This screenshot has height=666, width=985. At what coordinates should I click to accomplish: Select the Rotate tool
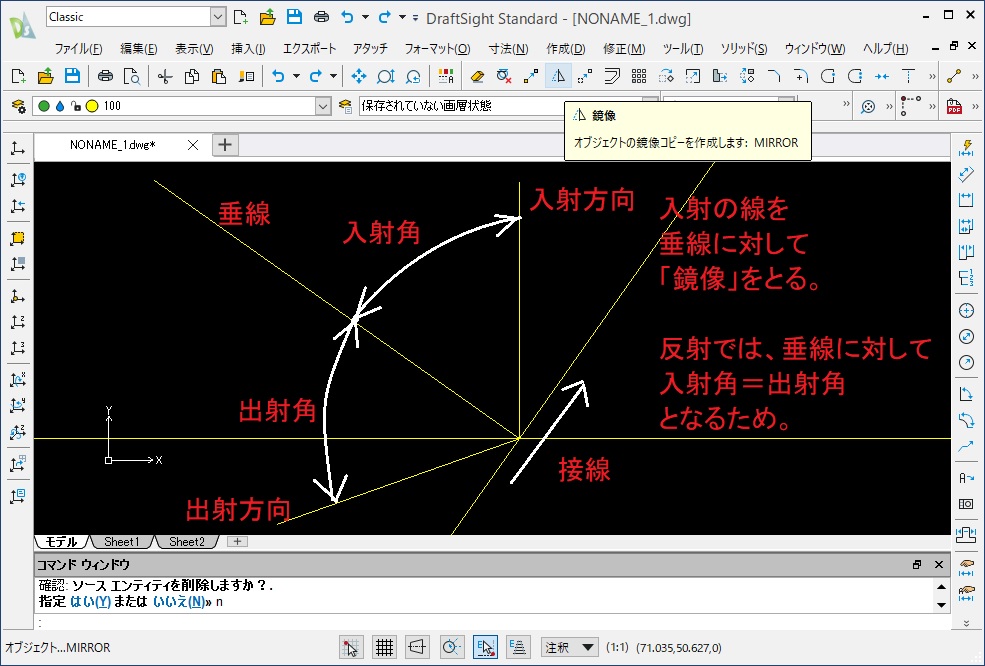(x=666, y=77)
